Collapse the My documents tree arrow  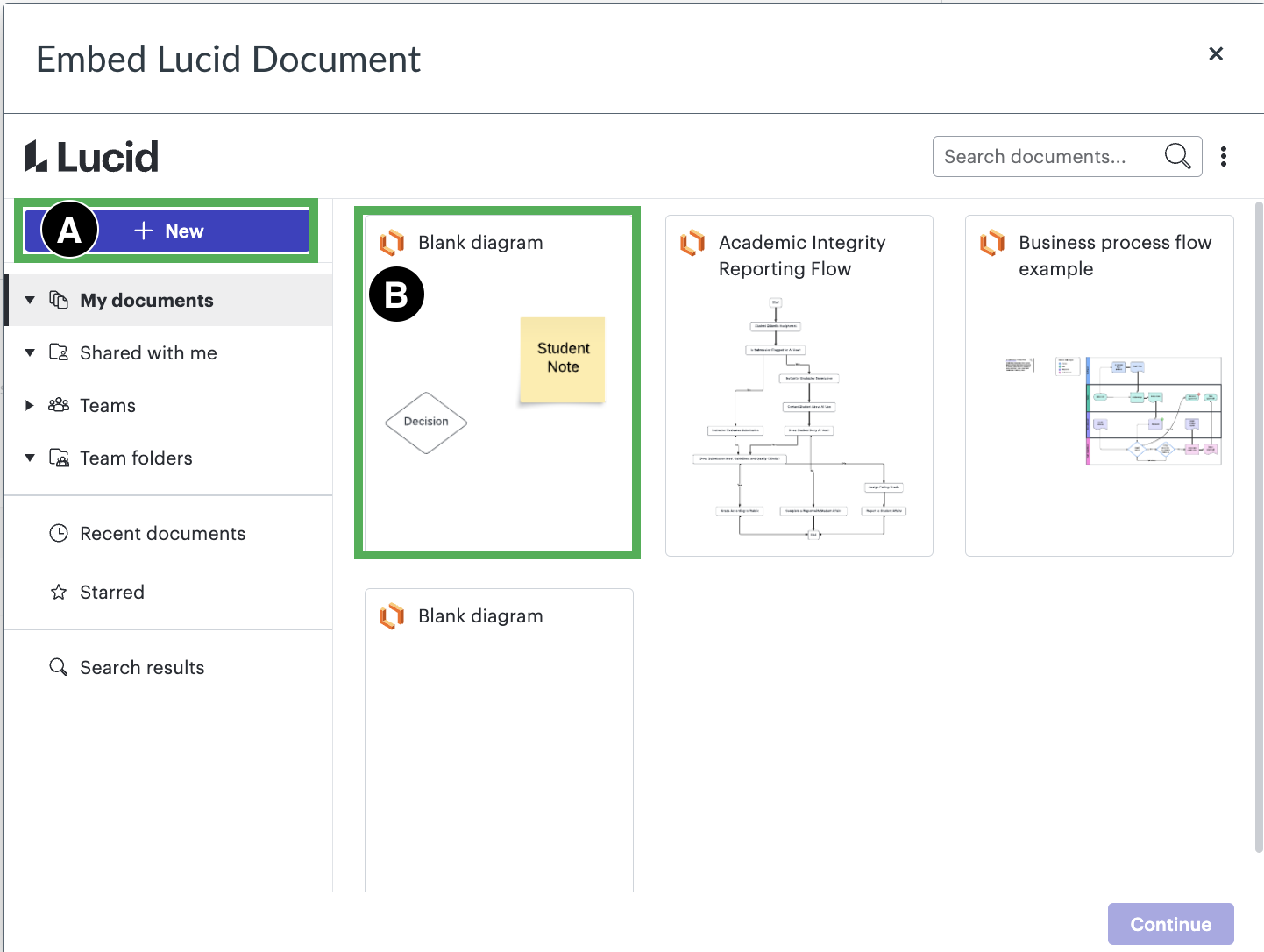pos(30,300)
